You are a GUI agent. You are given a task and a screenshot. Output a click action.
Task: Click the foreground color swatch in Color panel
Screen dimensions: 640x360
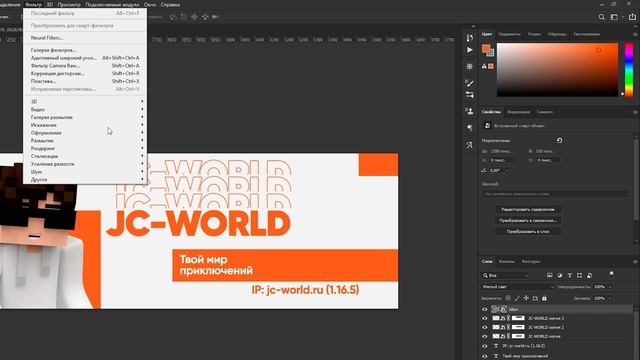pos(485,49)
